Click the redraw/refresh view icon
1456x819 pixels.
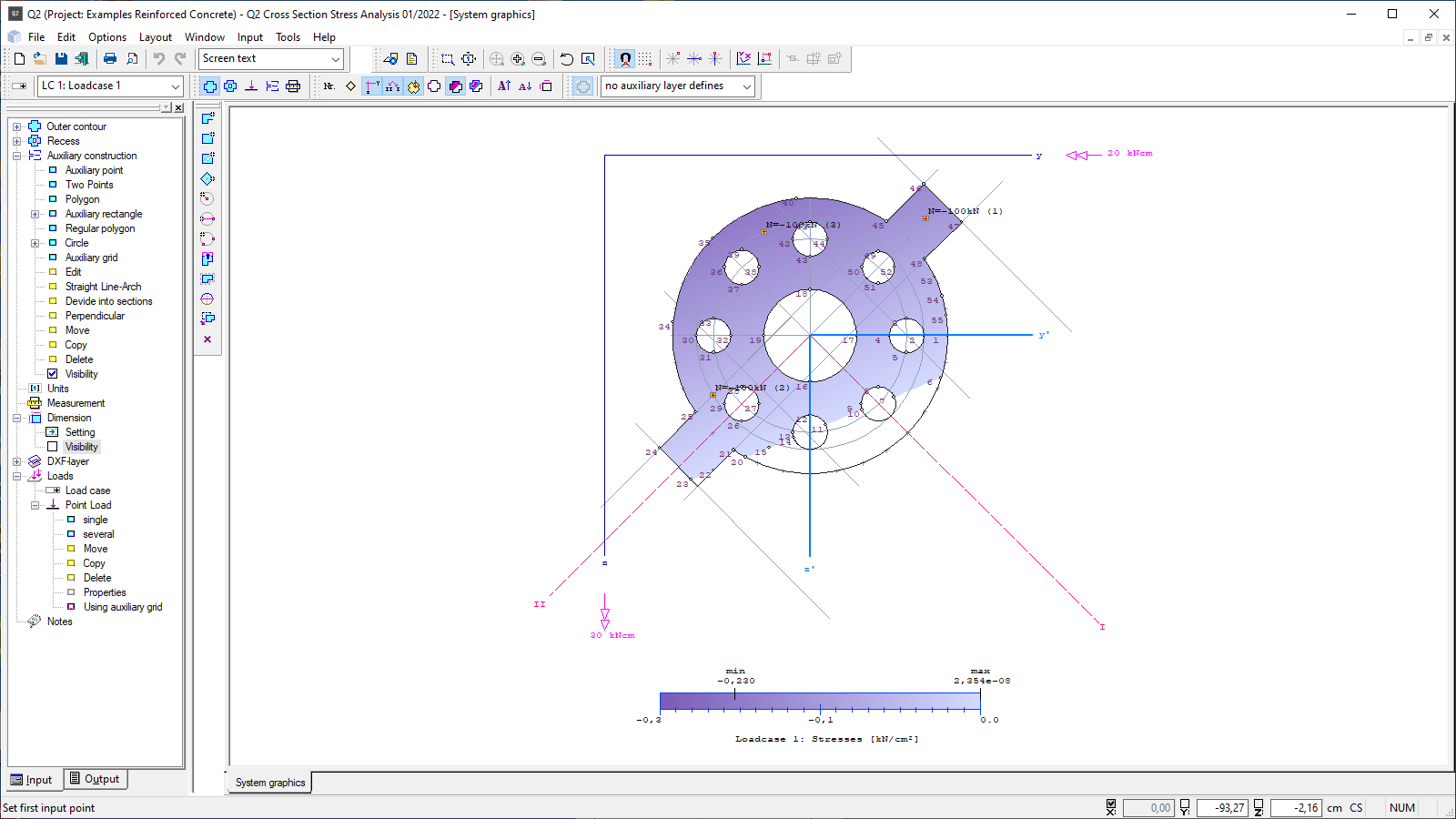(x=566, y=58)
